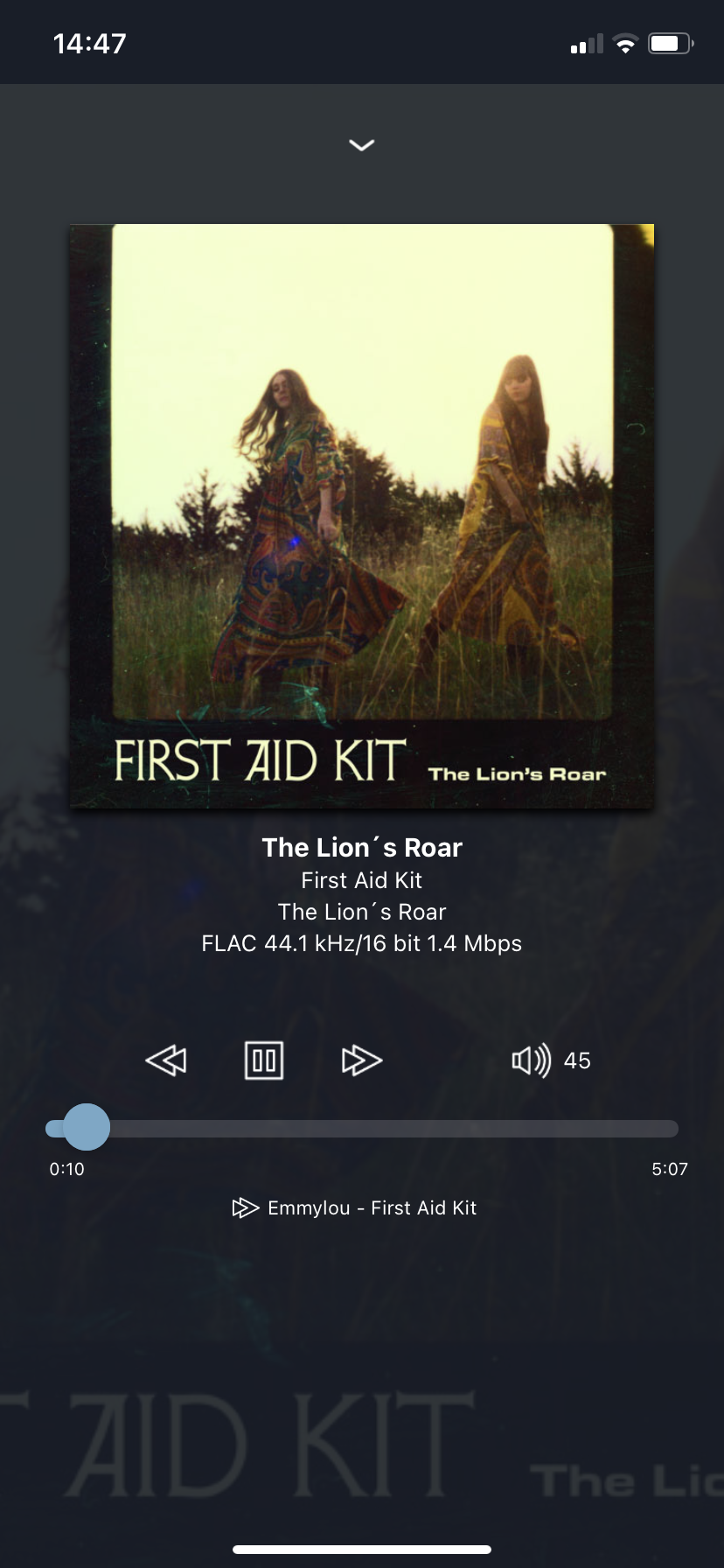
Task: Tap next-up track Emmylou - First Aid Kit
Action: (372, 1207)
